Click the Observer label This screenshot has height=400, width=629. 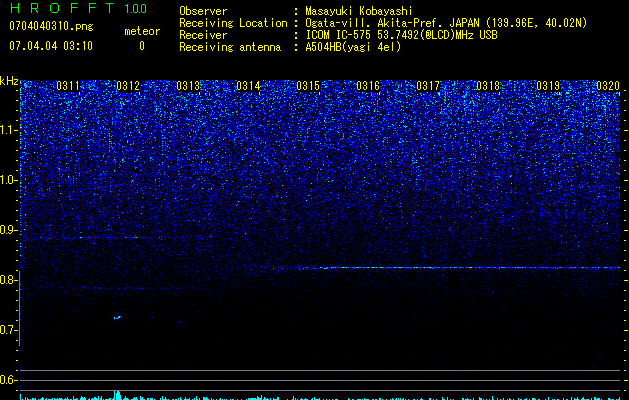pyautogui.click(x=203, y=11)
